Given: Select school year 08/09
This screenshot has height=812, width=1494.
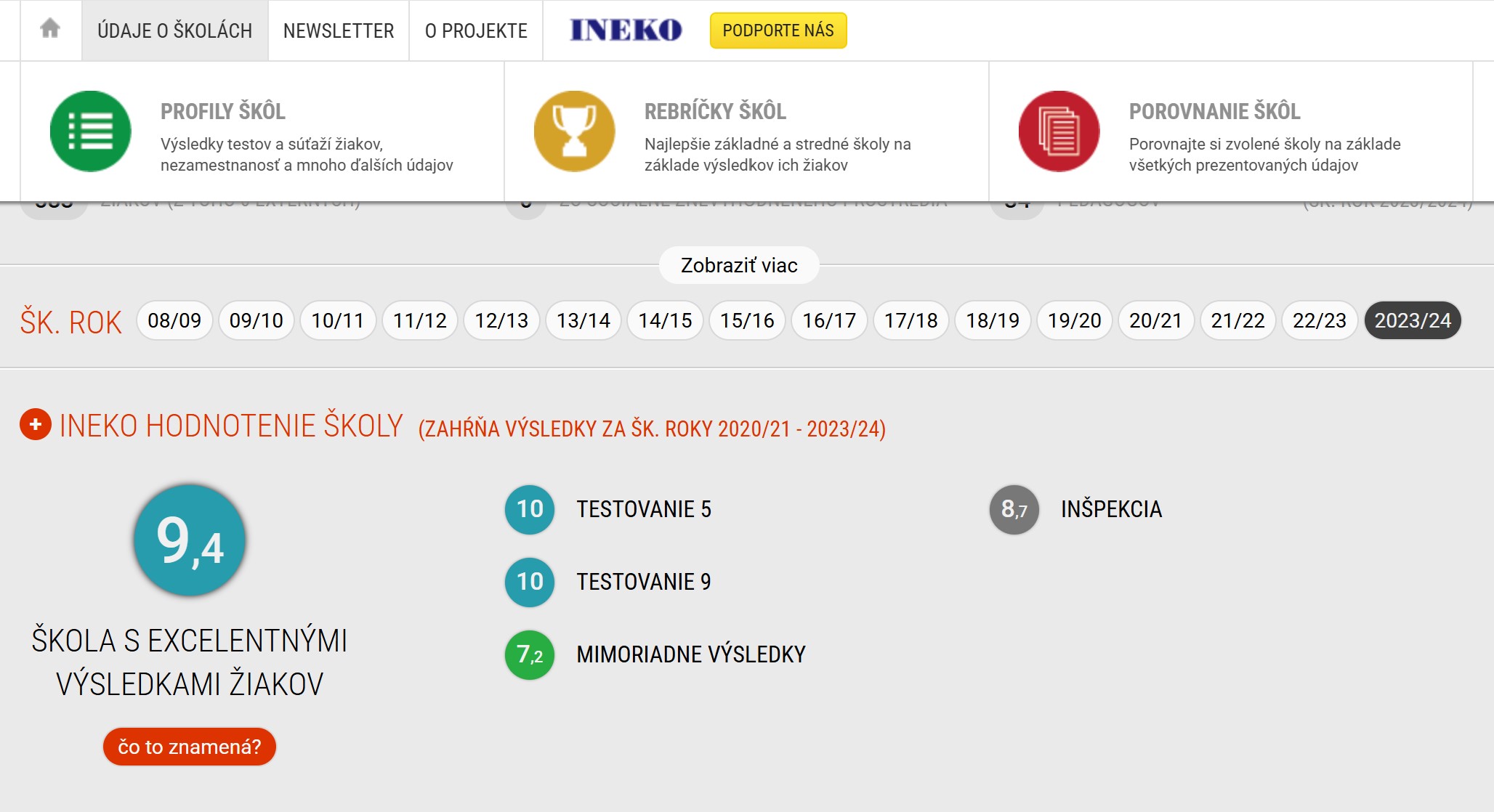Looking at the screenshot, I should click(x=174, y=320).
